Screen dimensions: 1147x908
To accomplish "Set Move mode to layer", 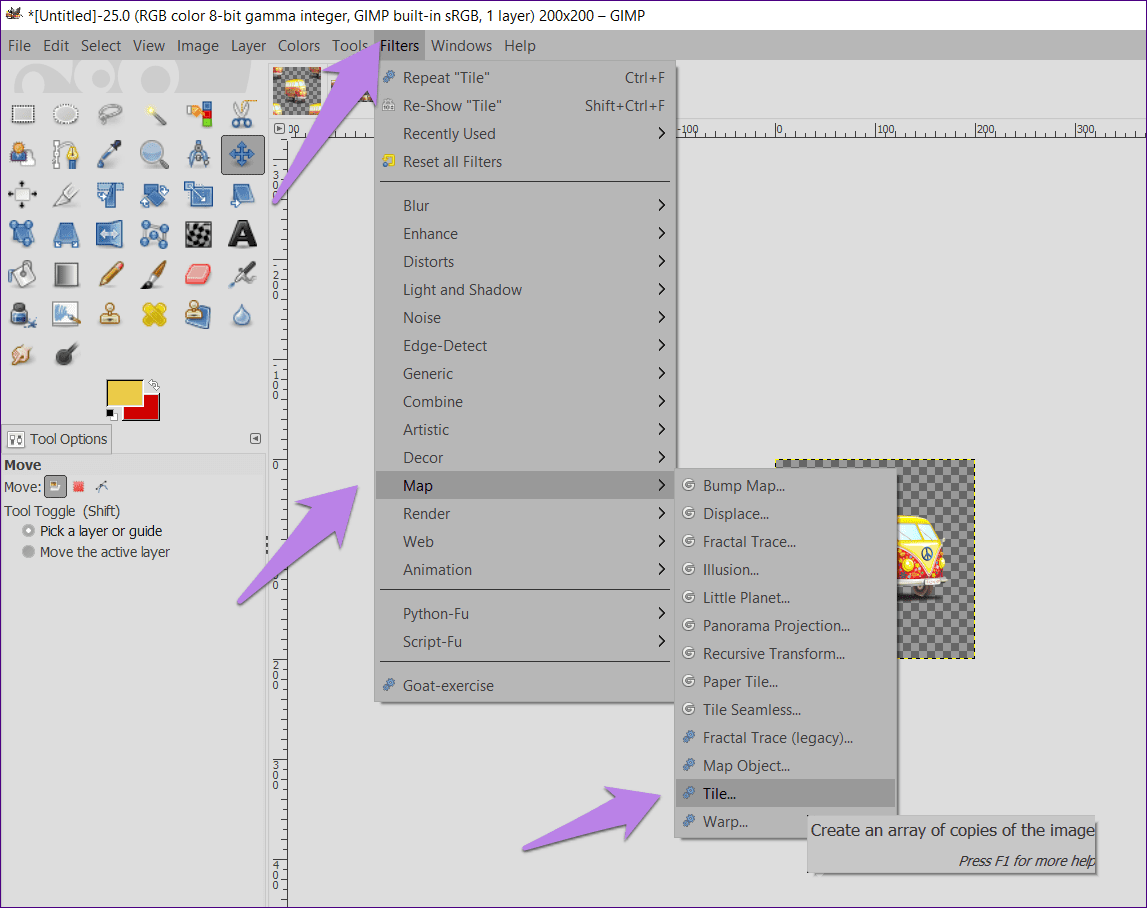I will point(55,487).
